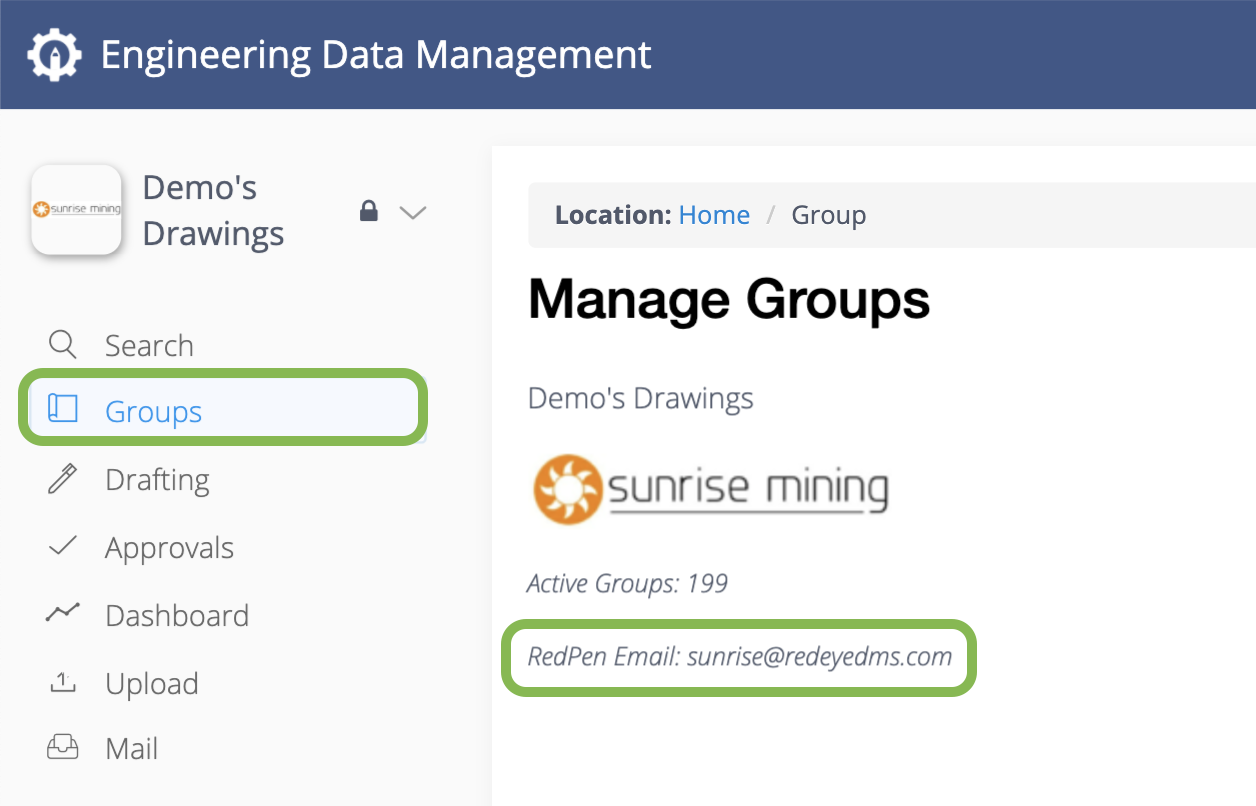This screenshot has height=806, width=1256.
Task: Go to the Approvals page
Action: point(169,548)
